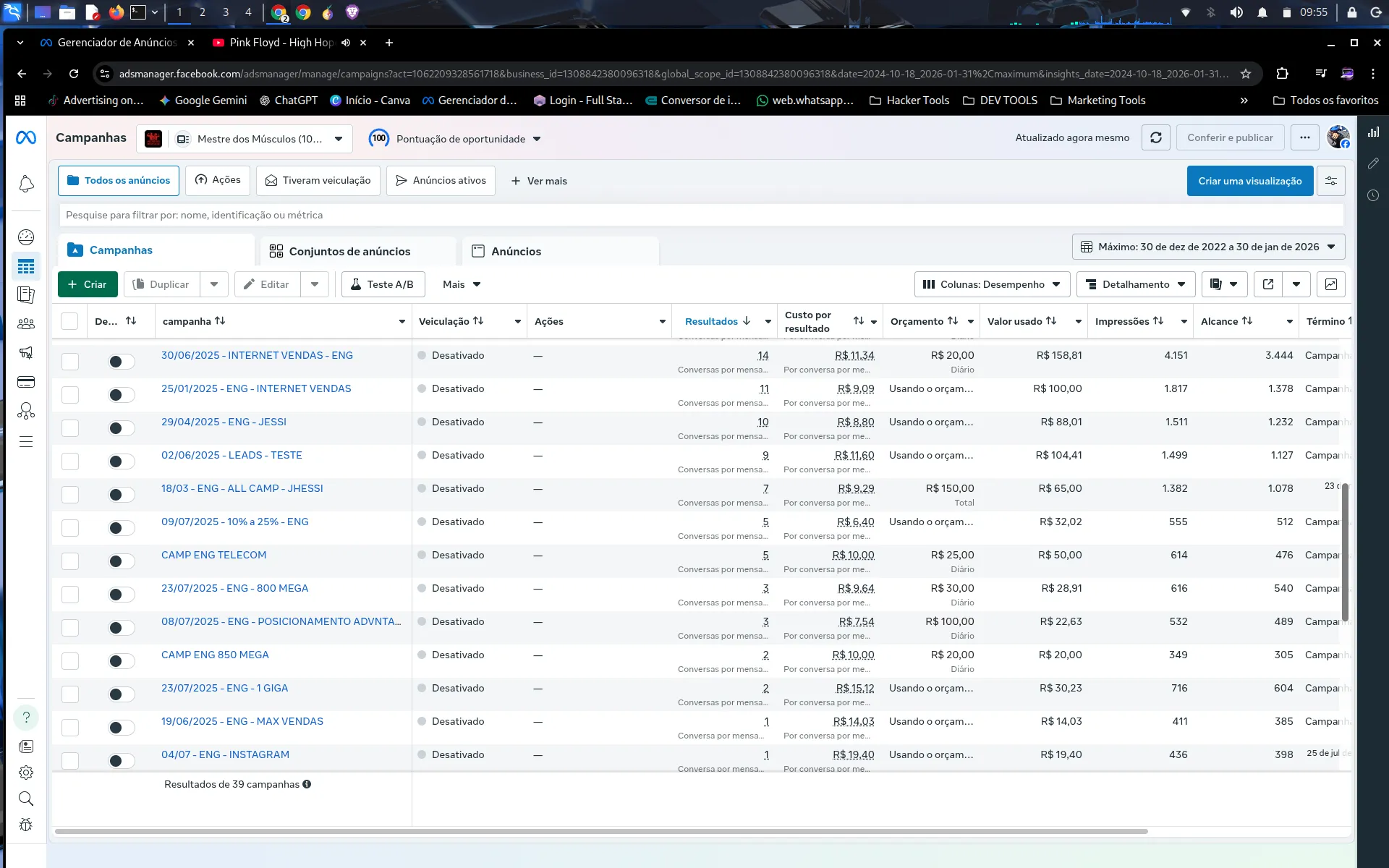This screenshot has height=868, width=1389.
Task: Open edit pencil icon on right rail
Action: (x=1373, y=163)
